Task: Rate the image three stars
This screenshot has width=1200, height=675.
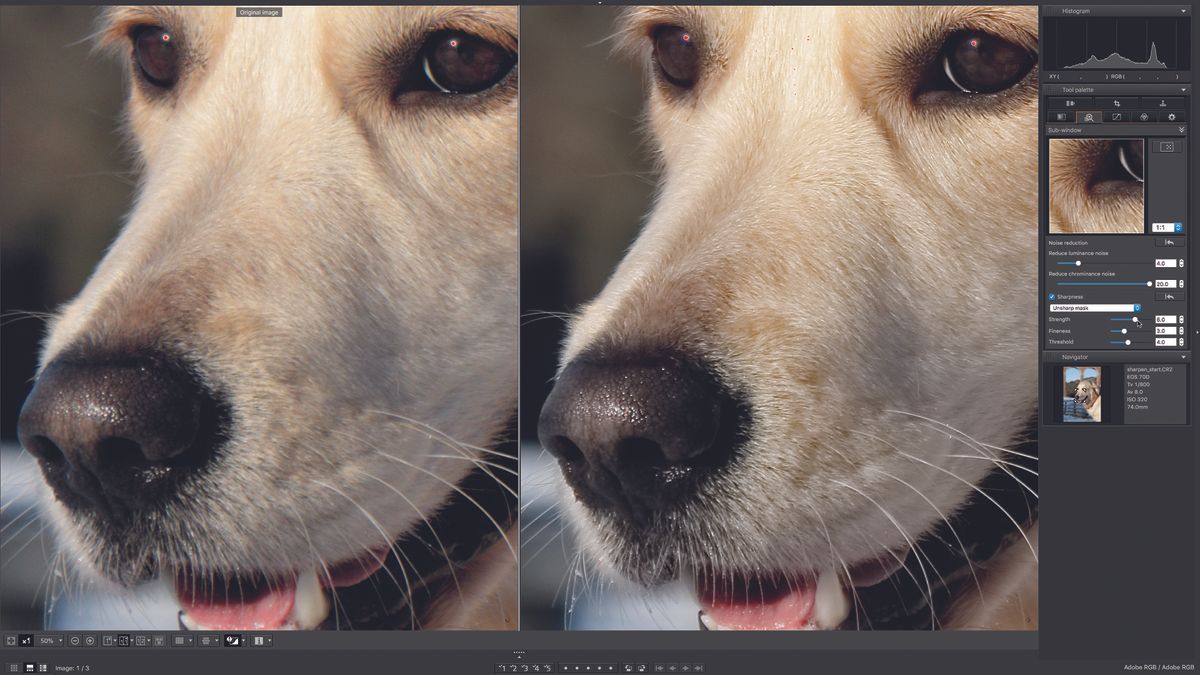Action: pos(525,668)
